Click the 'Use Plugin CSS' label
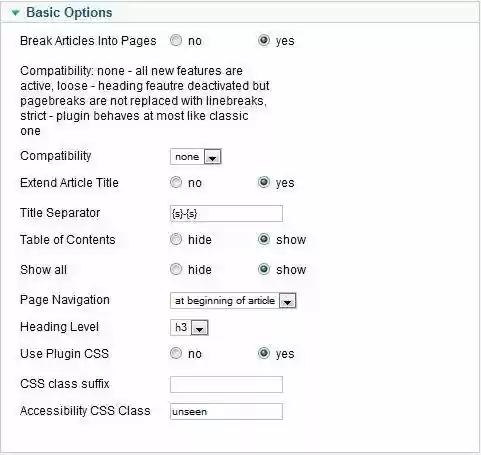 tap(64, 354)
